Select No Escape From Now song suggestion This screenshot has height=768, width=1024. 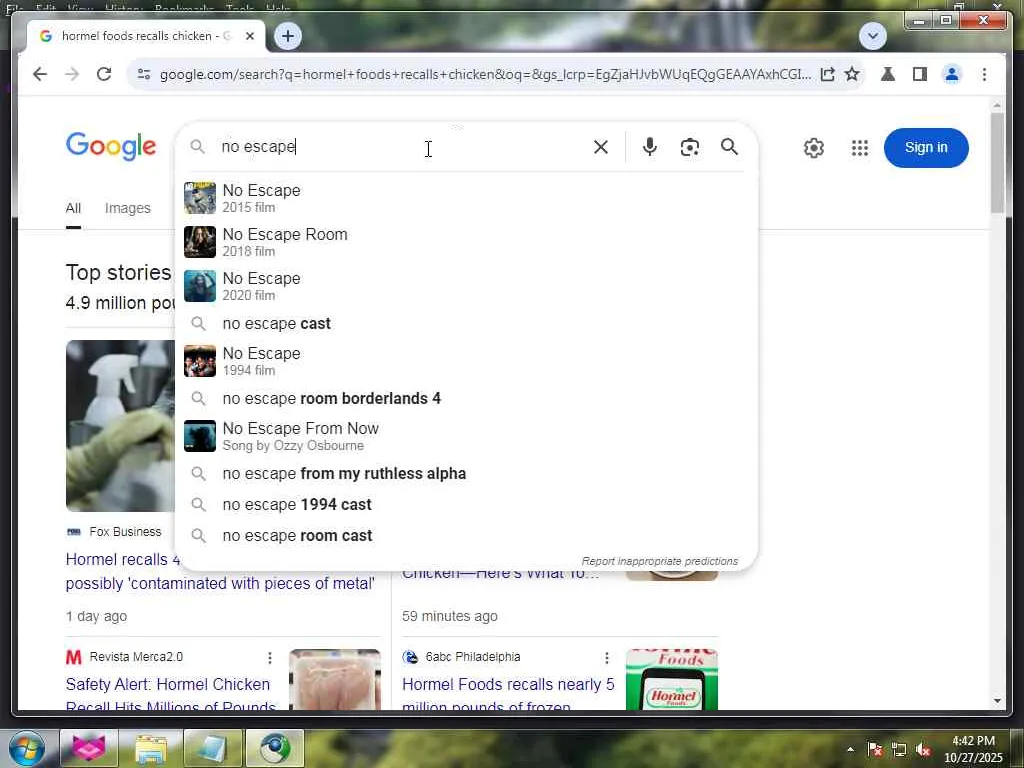466,436
